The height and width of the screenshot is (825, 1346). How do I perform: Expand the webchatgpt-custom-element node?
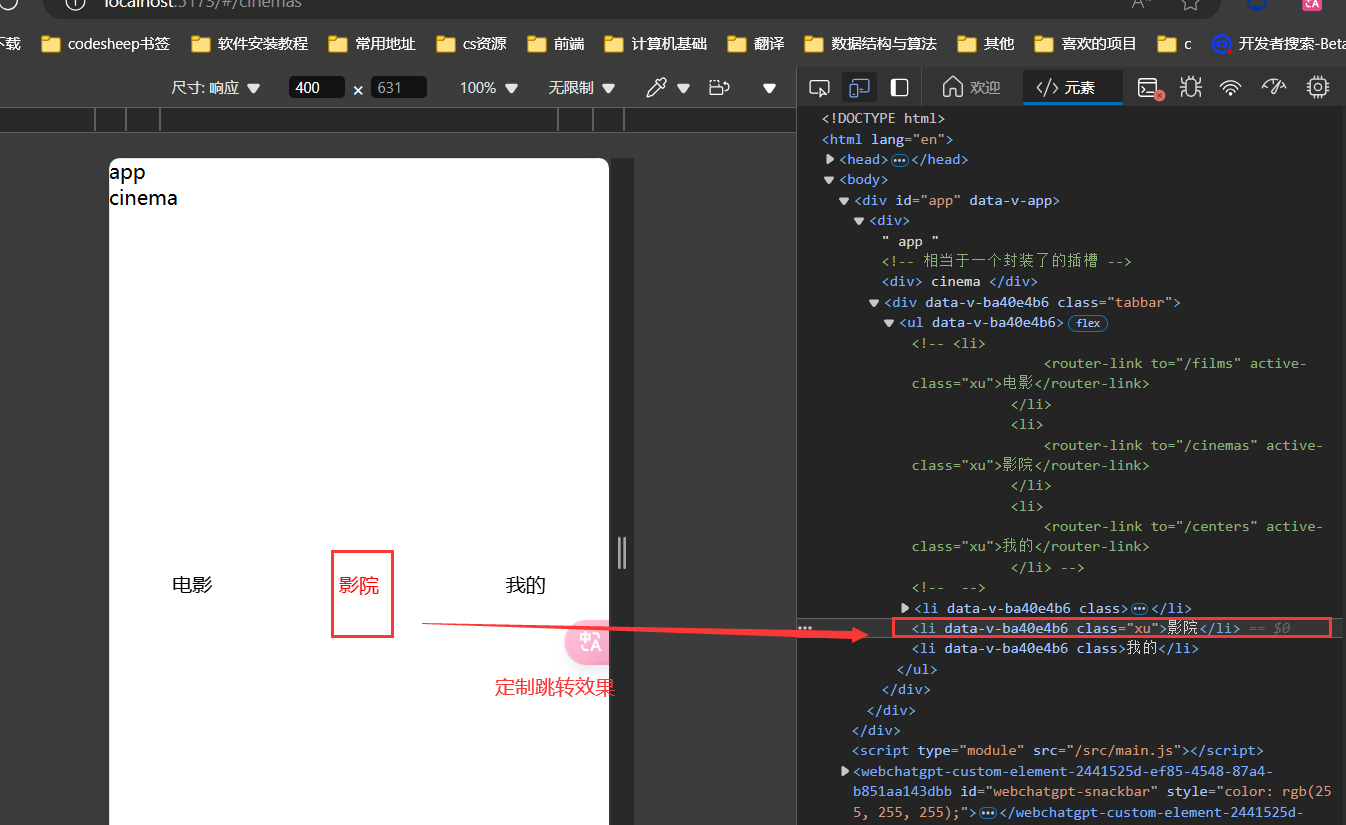[846, 771]
